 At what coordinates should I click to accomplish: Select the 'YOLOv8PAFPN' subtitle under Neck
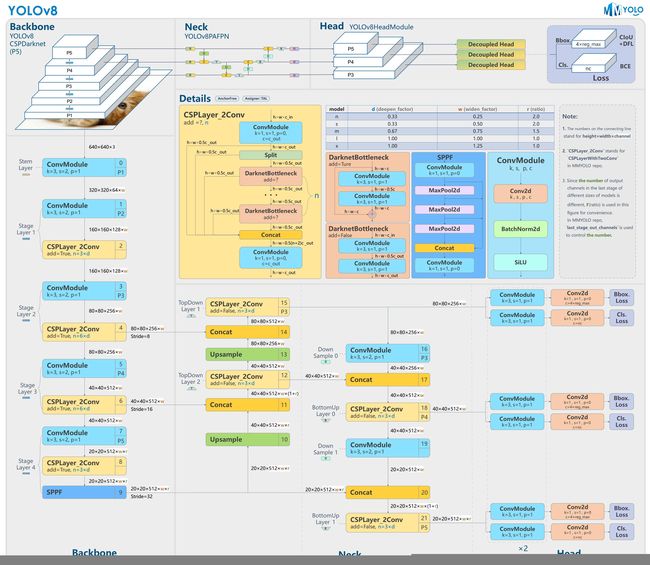point(206,36)
